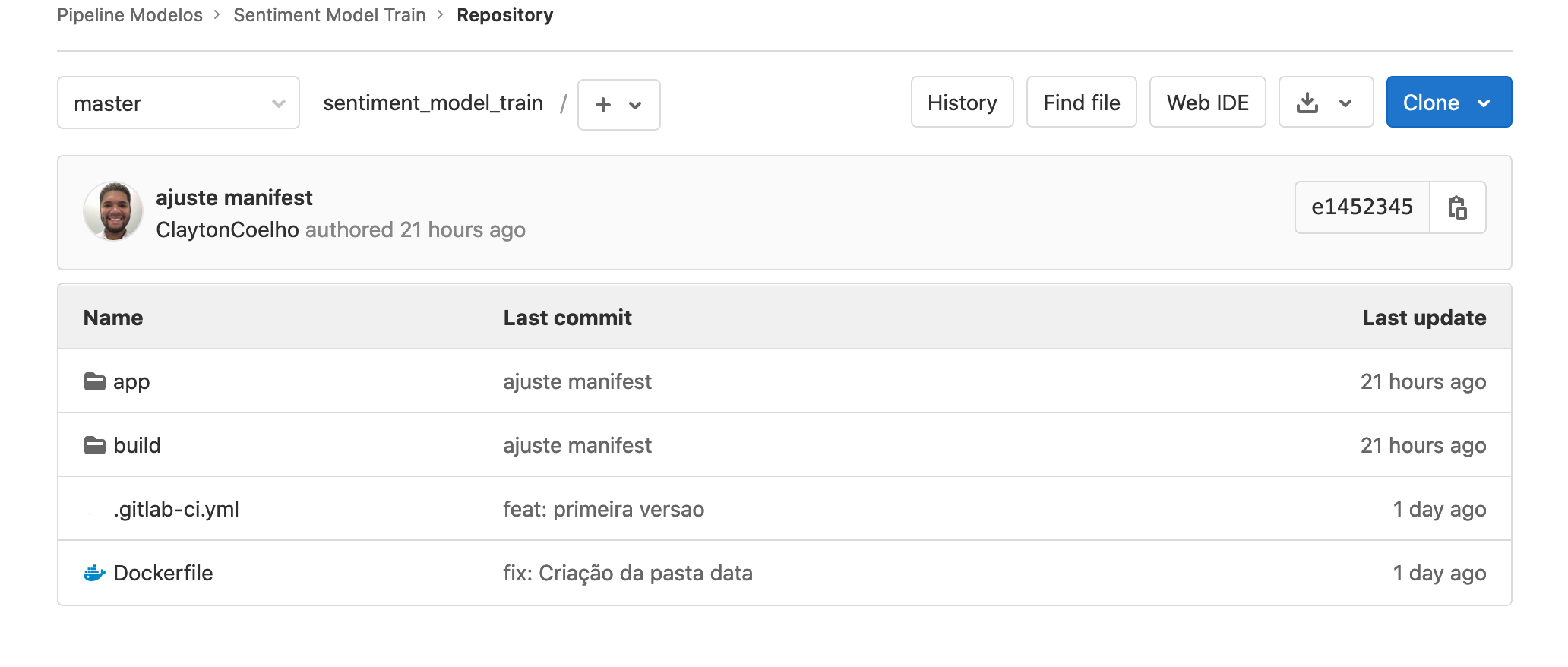Click the plus icon to add file
The height and width of the screenshot is (667, 1568).
click(x=603, y=105)
